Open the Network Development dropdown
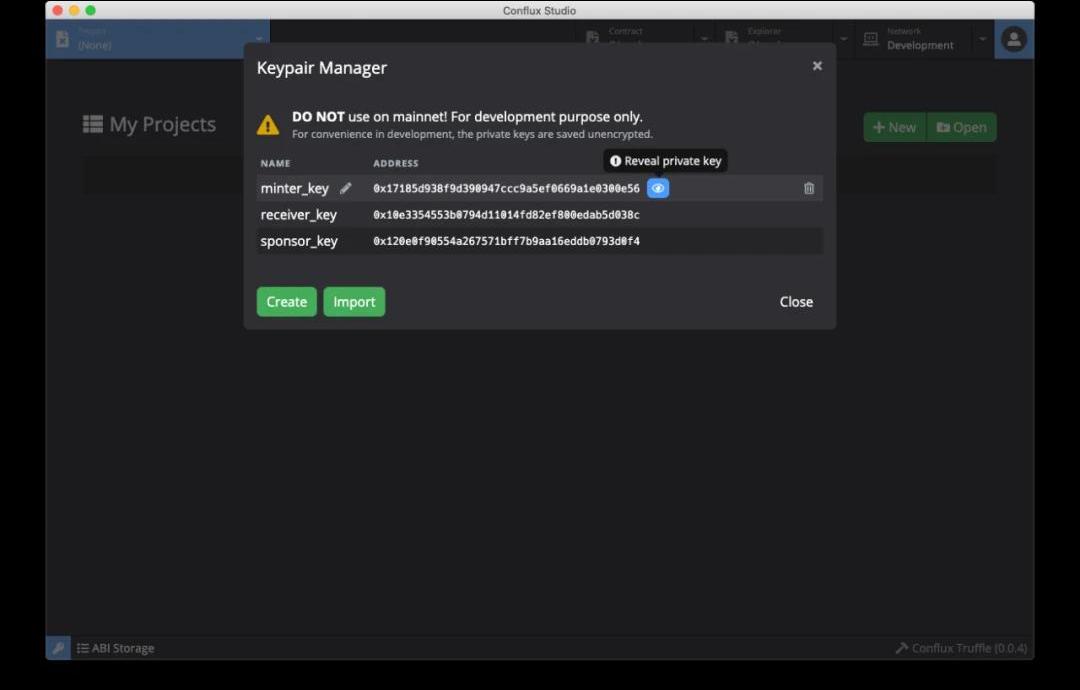The image size is (1080, 690). tap(982, 39)
